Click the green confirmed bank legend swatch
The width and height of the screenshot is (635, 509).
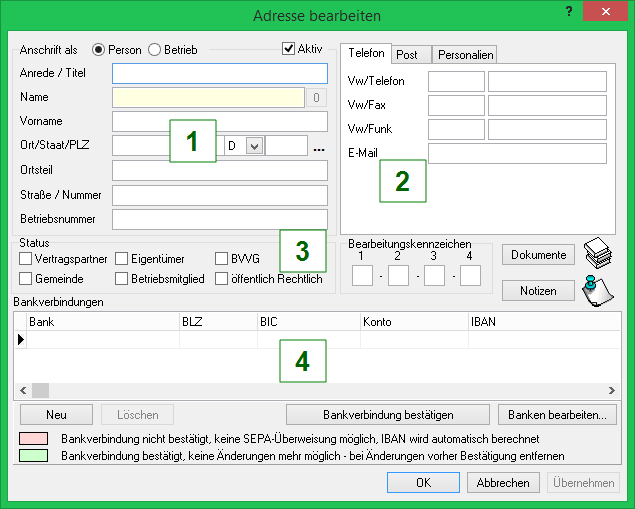tap(34, 455)
